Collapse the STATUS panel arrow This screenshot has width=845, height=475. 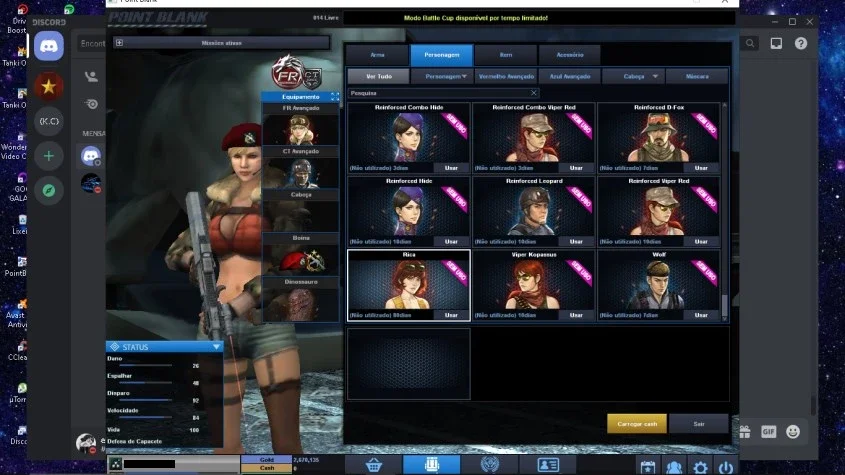(x=216, y=347)
